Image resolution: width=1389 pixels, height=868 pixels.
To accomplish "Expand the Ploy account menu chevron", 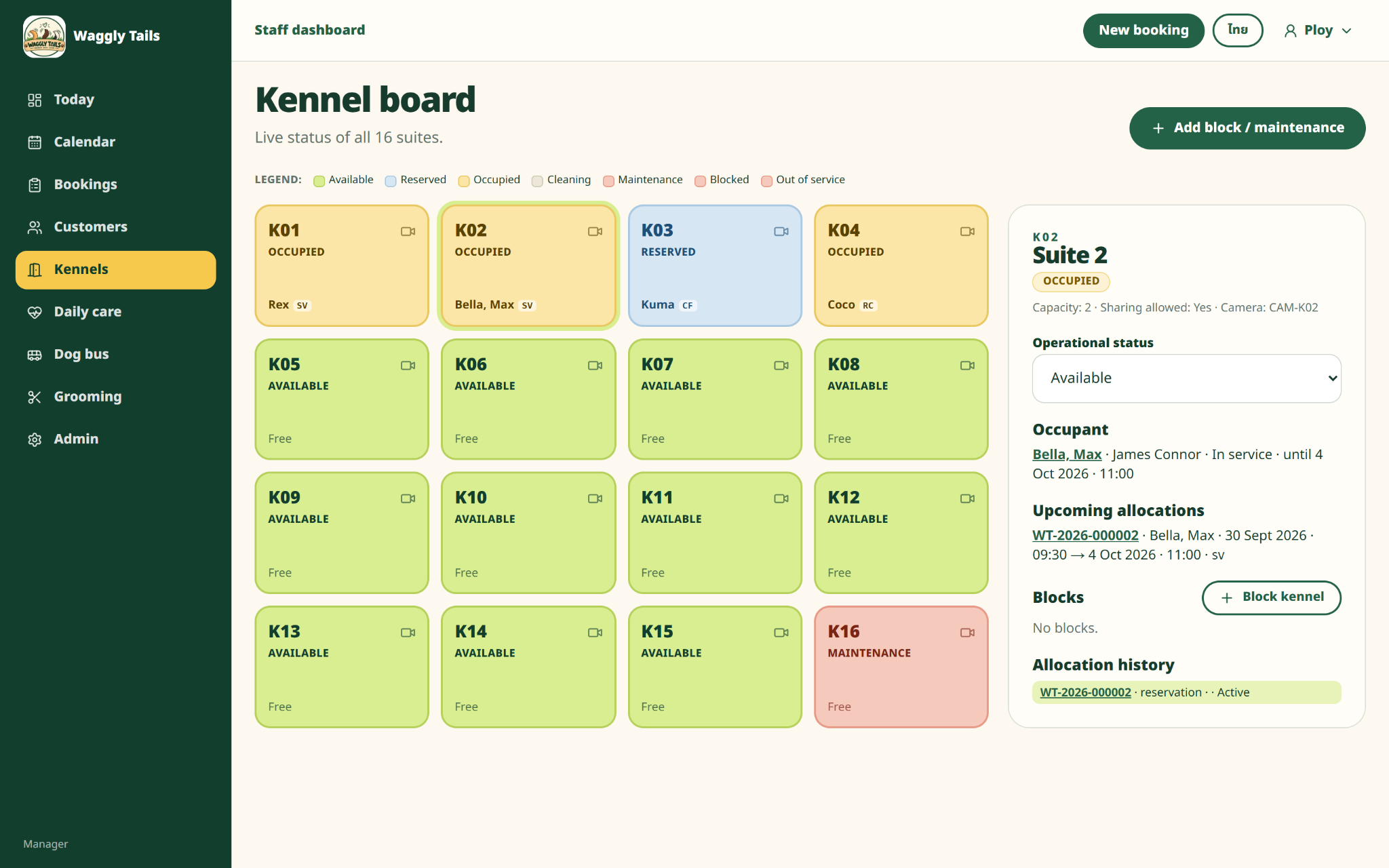I will pyautogui.click(x=1347, y=31).
